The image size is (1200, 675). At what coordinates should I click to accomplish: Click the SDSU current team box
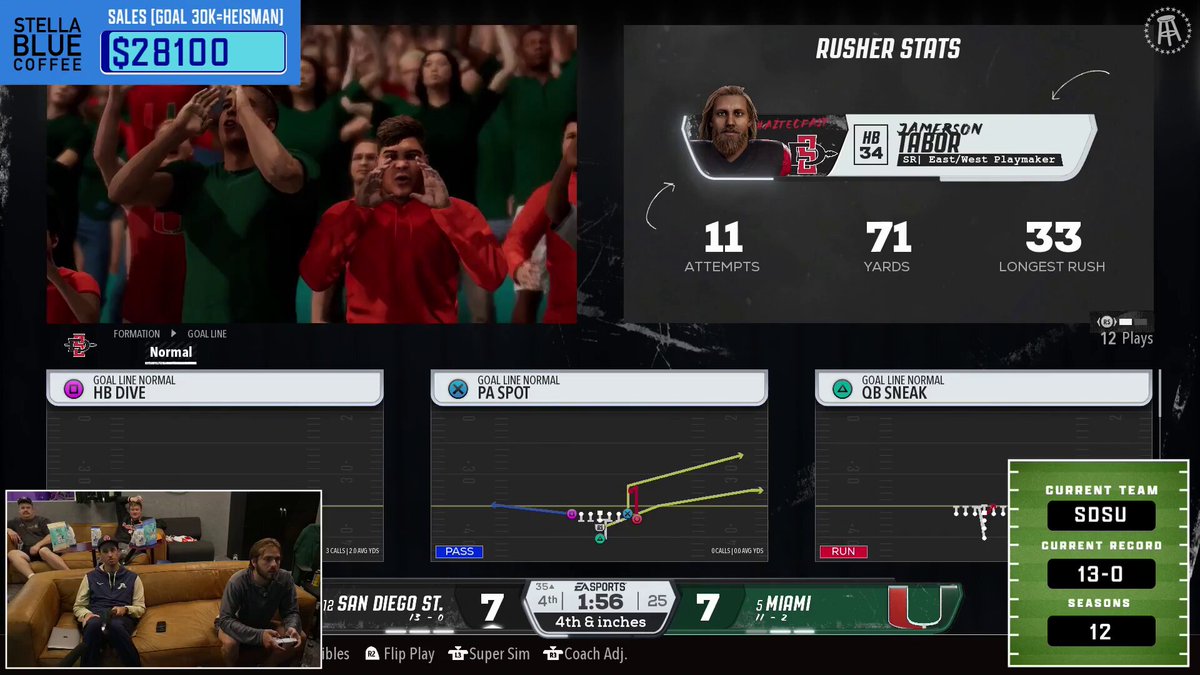[x=1100, y=516]
